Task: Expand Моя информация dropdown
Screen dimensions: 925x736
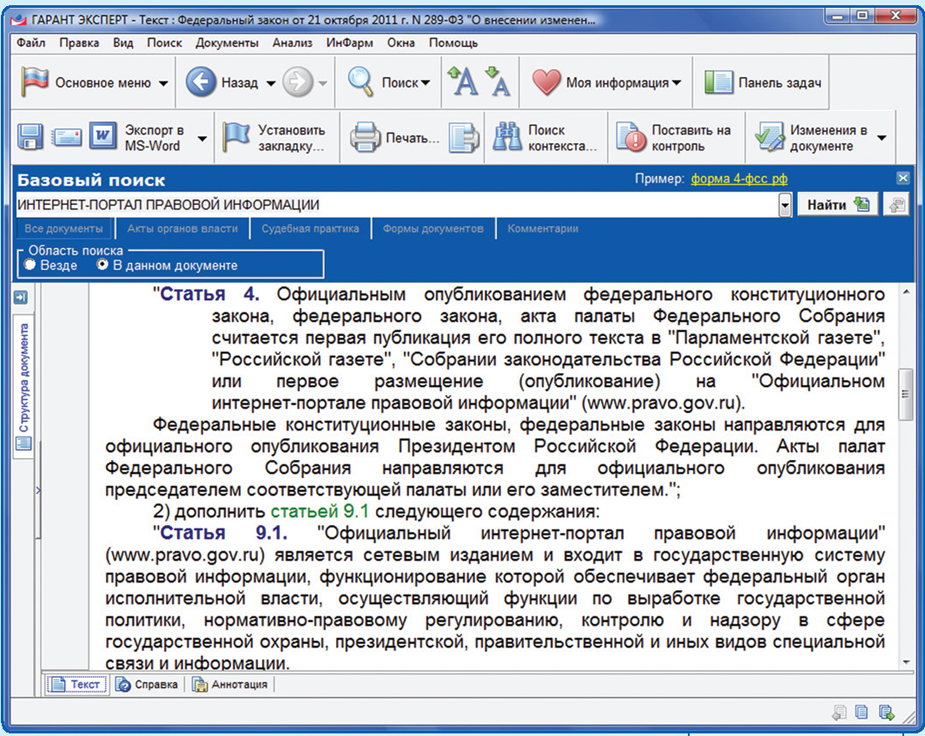Action: pyautogui.click(x=677, y=84)
